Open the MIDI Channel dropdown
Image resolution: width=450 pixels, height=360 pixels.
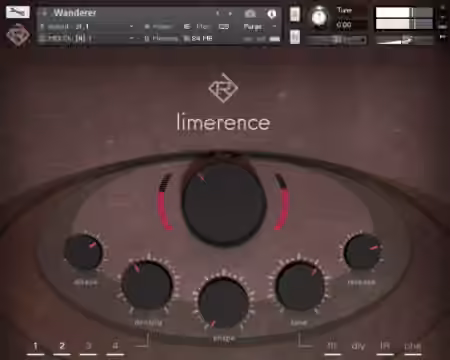coord(87,38)
